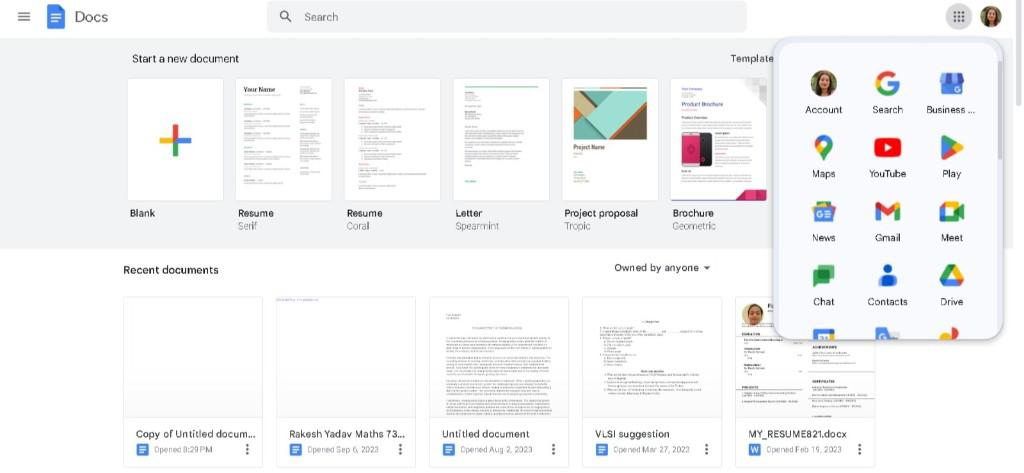Select the Brochure Geometric template
The height and width of the screenshot is (473, 1024).
[x=718, y=139]
